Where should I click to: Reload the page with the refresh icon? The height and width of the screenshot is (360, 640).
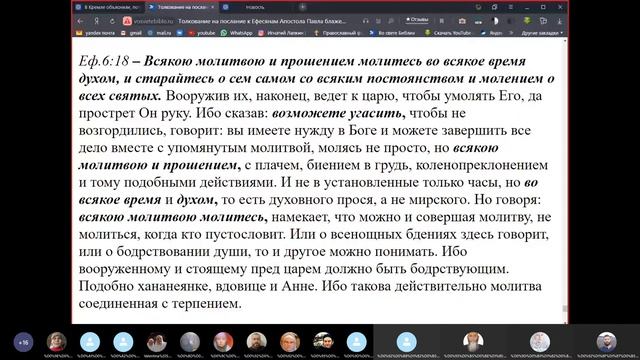click(x=112, y=21)
